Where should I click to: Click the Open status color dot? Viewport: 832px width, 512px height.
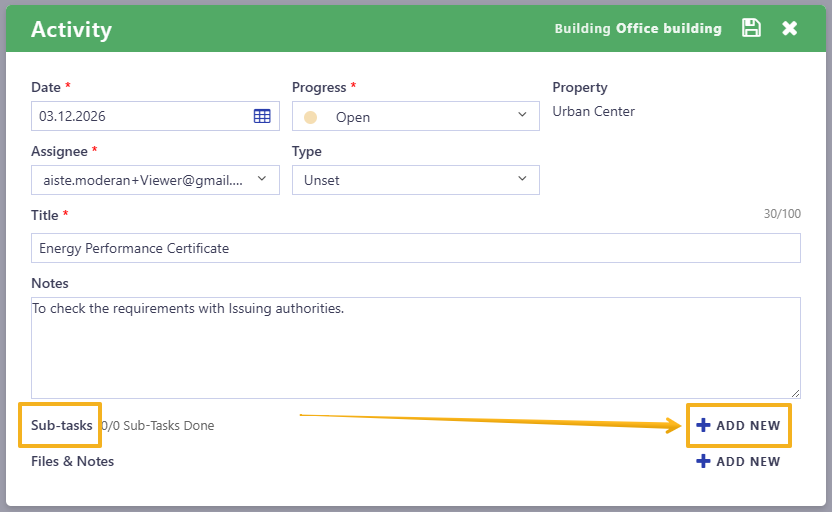point(310,117)
